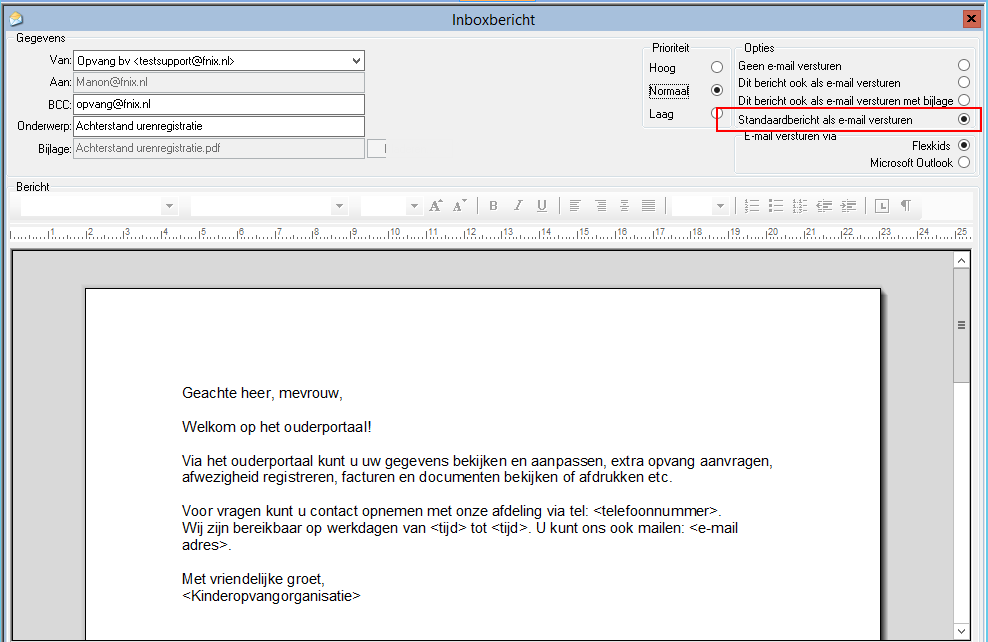Close the Inboxbericht window
Image resolution: width=988 pixels, height=642 pixels.
pyautogui.click(x=970, y=19)
